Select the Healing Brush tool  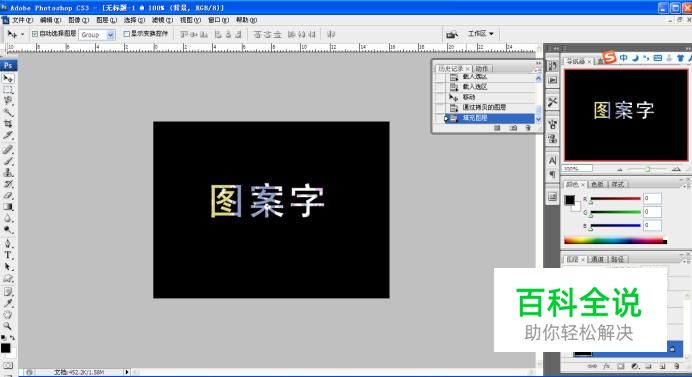point(8,150)
